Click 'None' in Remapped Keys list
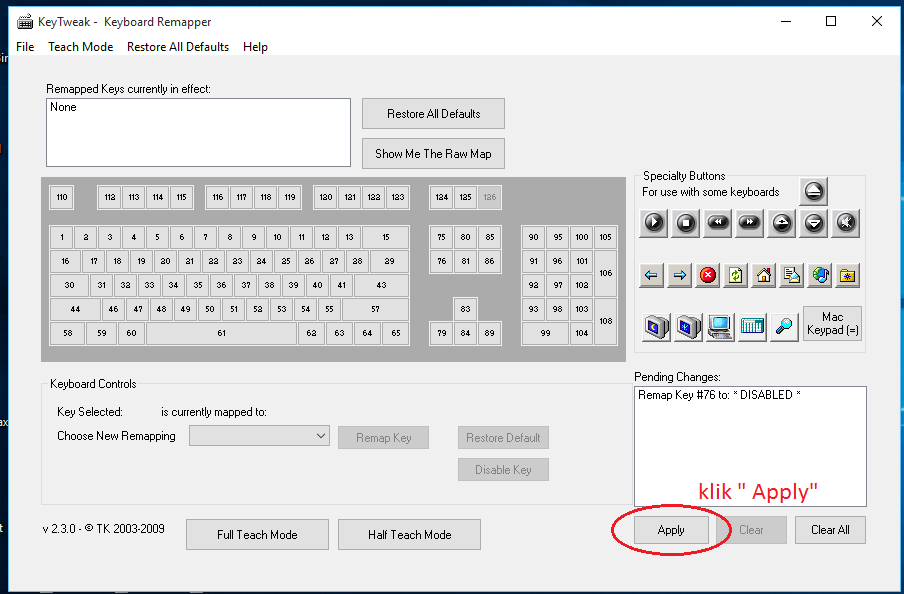Screen dimensions: 904x594 [x=63, y=107]
